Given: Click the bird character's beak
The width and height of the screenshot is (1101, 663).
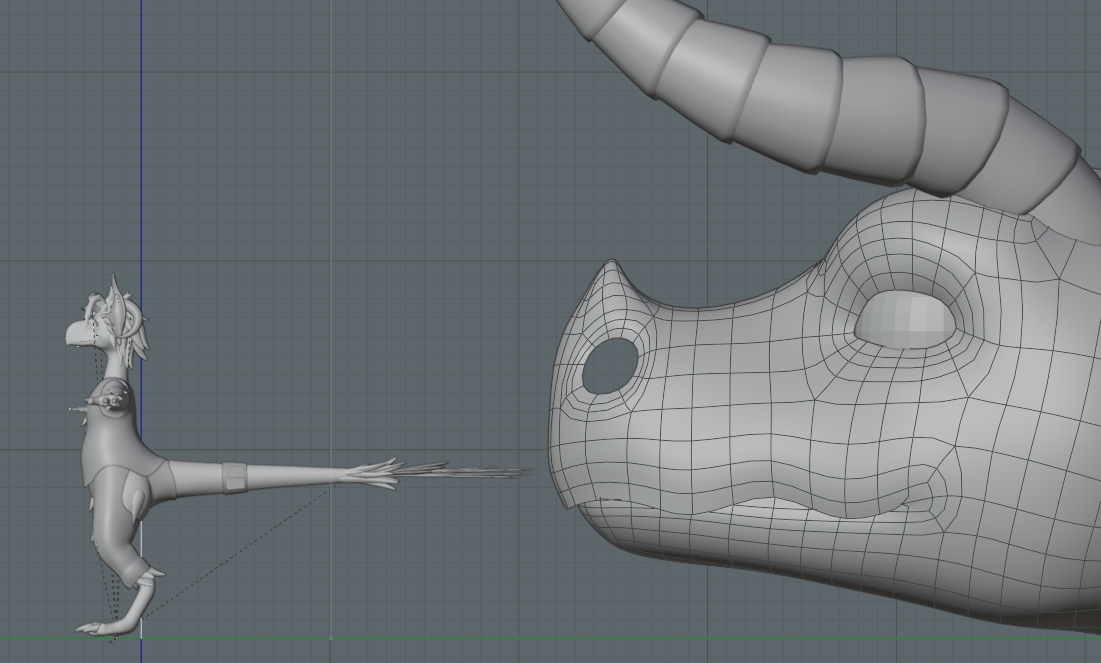Looking at the screenshot, I should (x=73, y=336).
